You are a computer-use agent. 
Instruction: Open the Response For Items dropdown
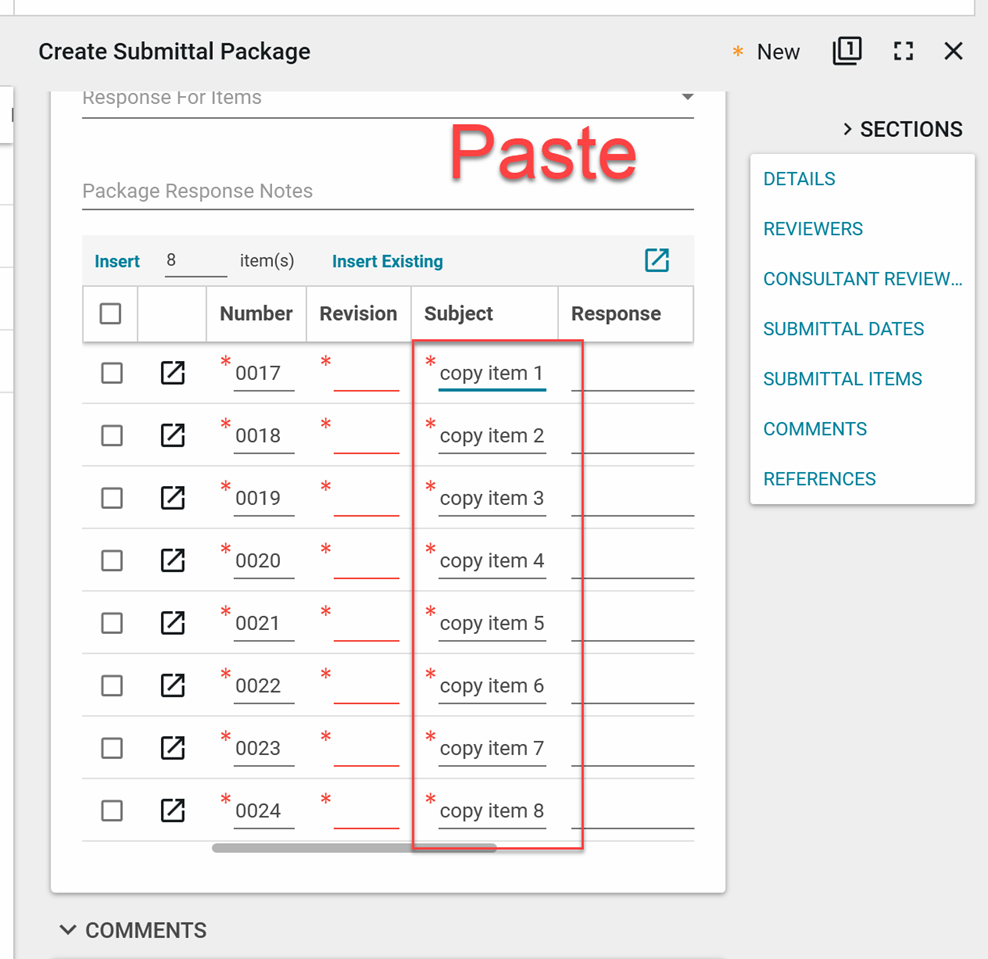click(687, 98)
